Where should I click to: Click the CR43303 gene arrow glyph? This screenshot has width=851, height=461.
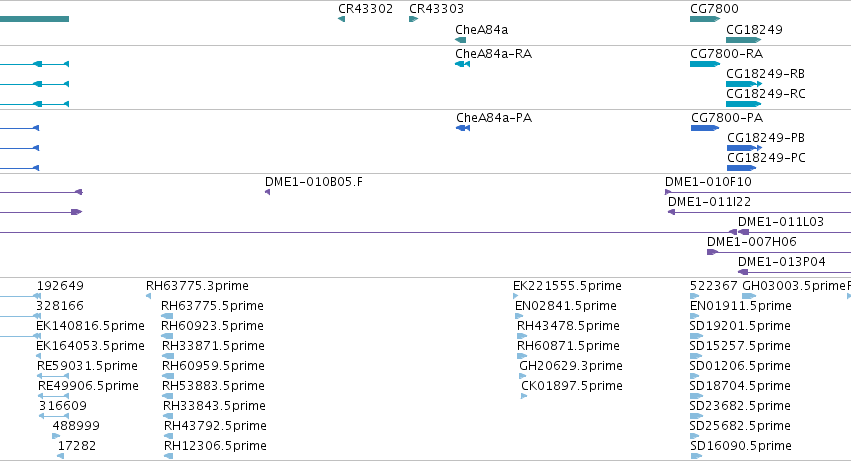coord(414,19)
